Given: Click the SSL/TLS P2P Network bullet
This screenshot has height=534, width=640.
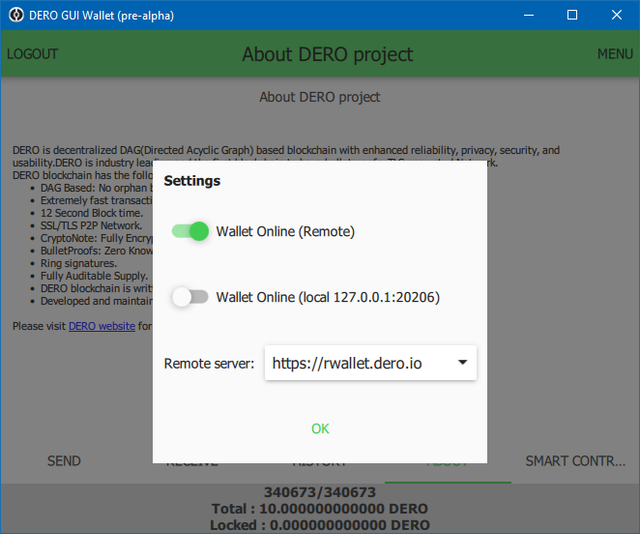Looking at the screenshot, I should tap(91, 226).
